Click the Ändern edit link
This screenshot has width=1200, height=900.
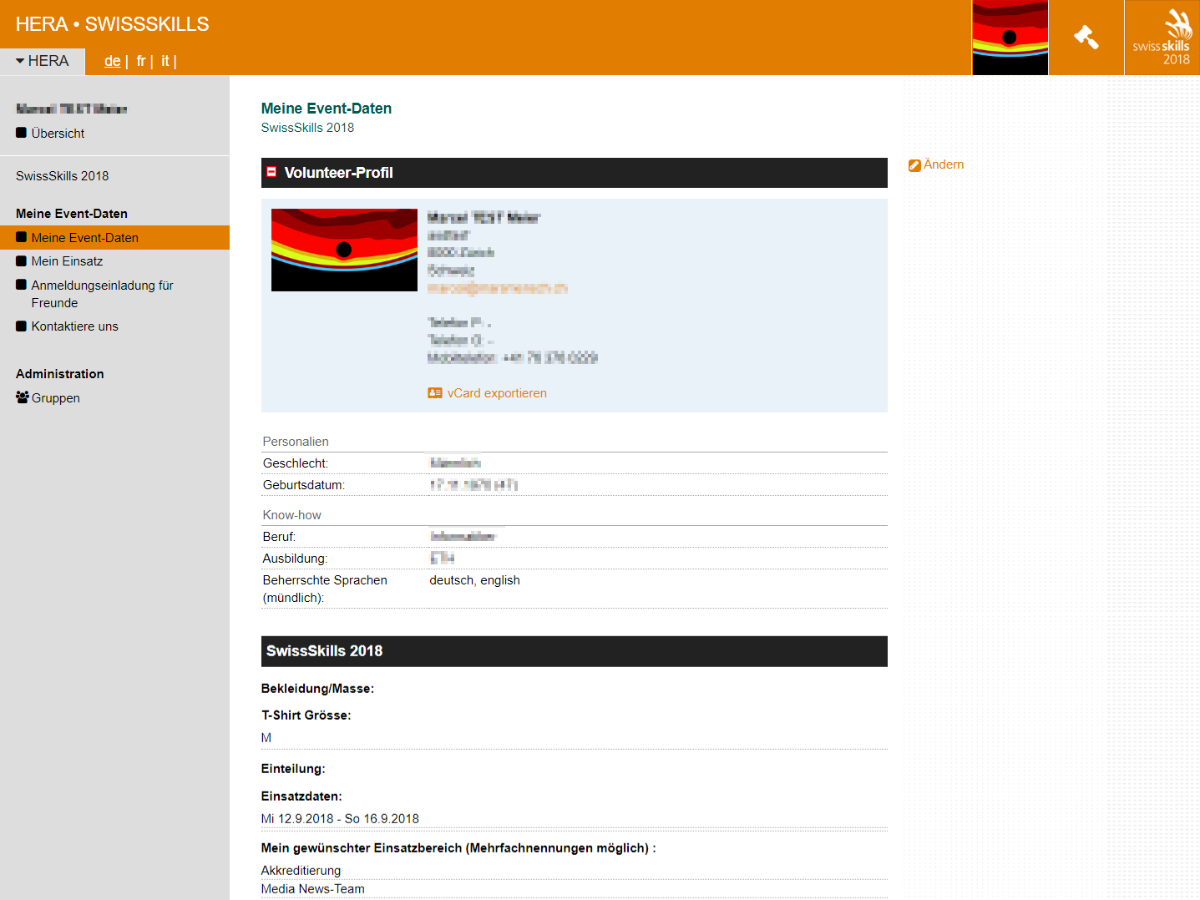(944, 165)
